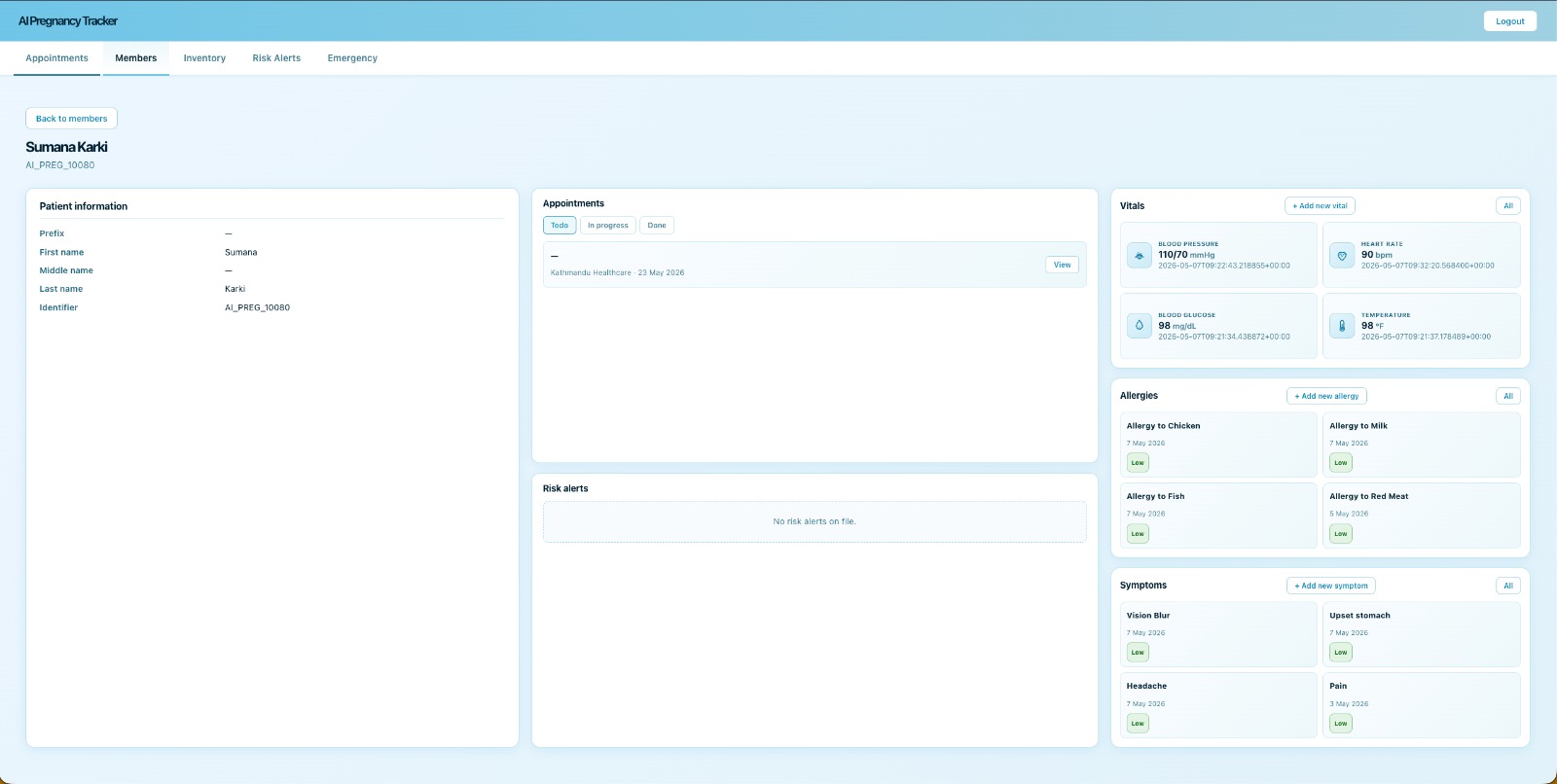The image size is (1557, 784).
Task: Open the Emergency tab
Action: (352, 58)
